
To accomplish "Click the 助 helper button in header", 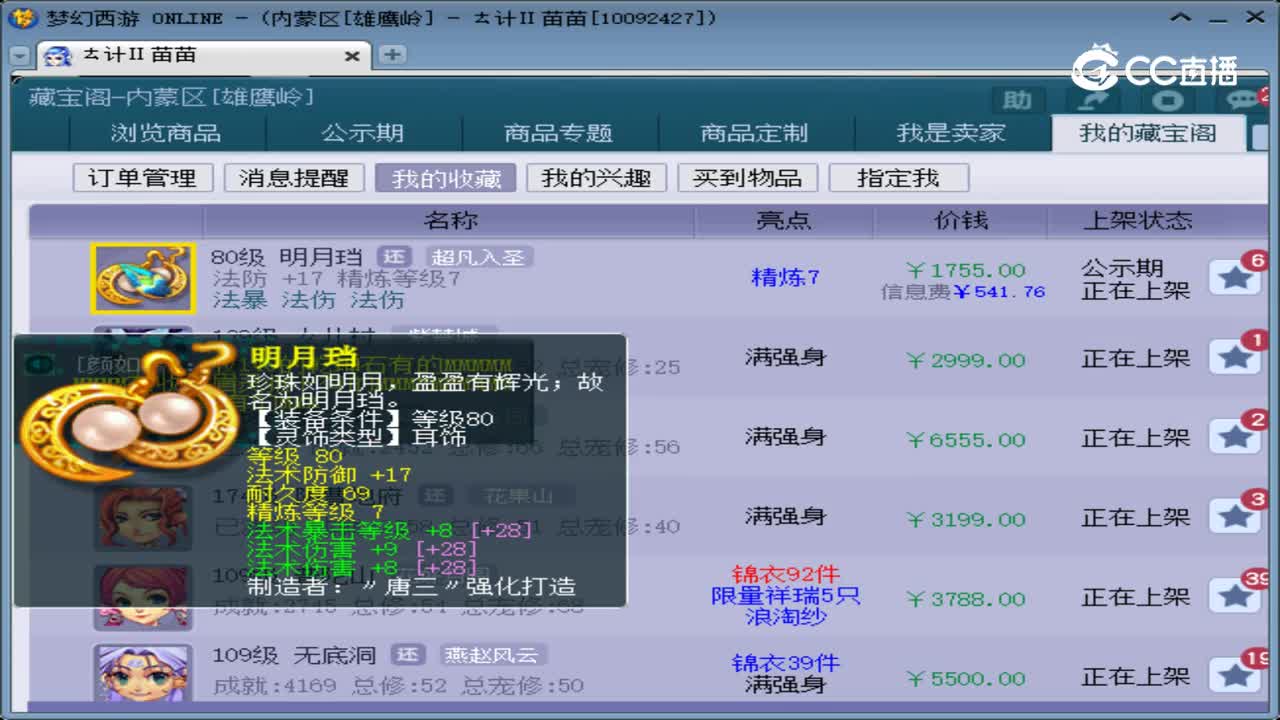I will click(x=1017, y=100).
